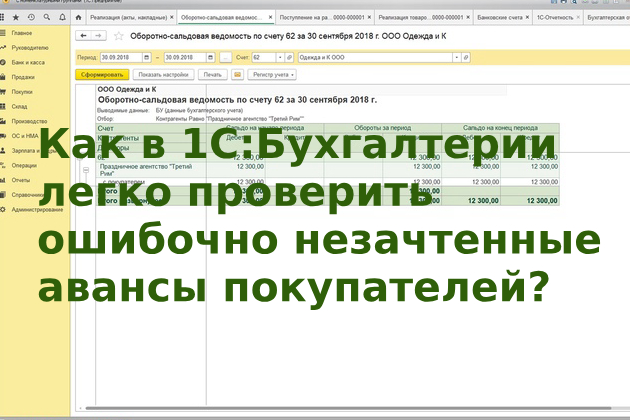The height and width of the screenshot is (420, 630).
Task: Click account field containing 62
Action: point(264,57)
